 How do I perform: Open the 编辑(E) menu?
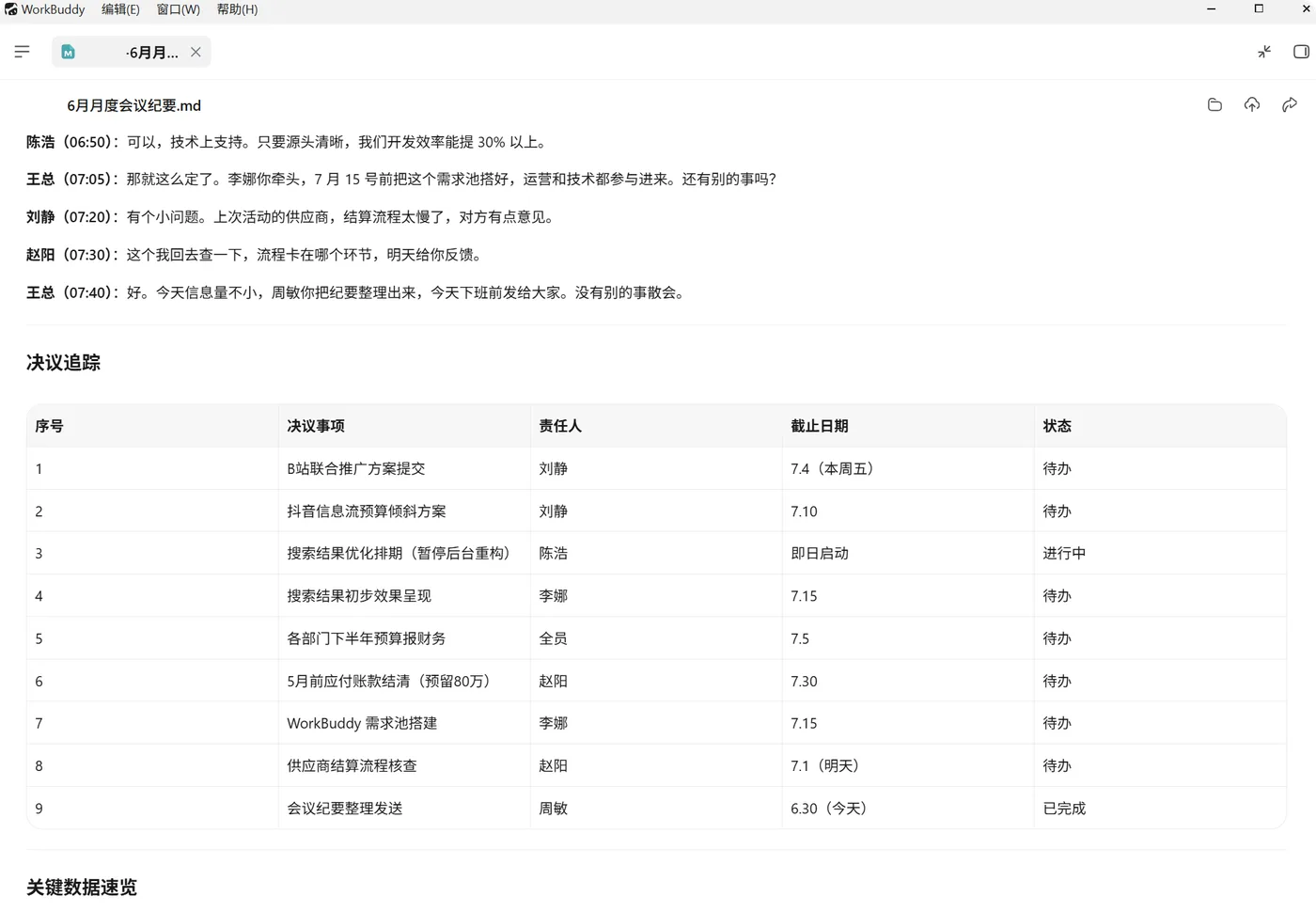coord(120,9)
